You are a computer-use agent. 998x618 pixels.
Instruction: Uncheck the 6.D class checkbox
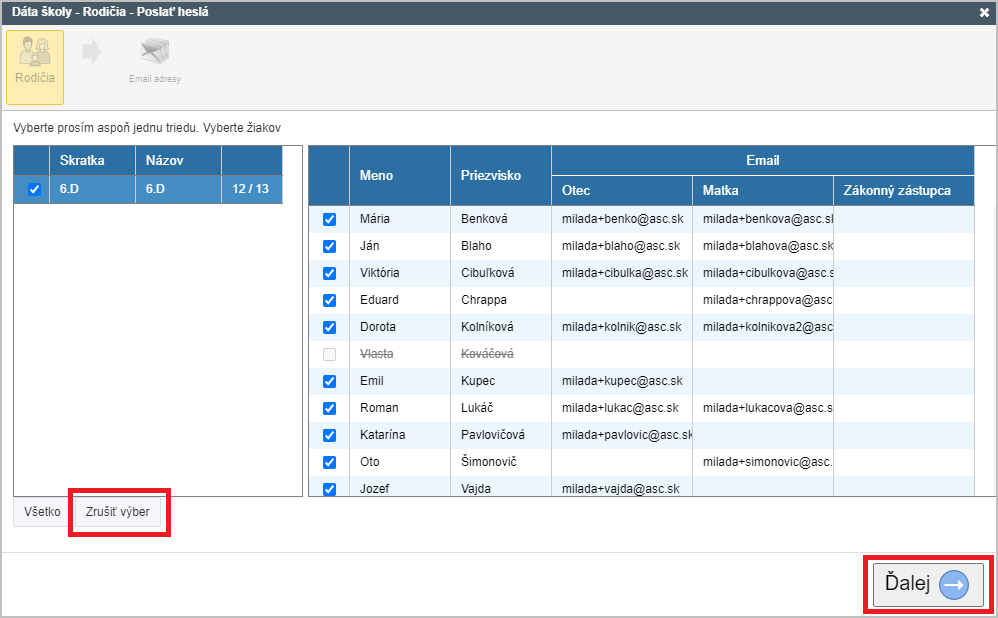tap(34, 189)
